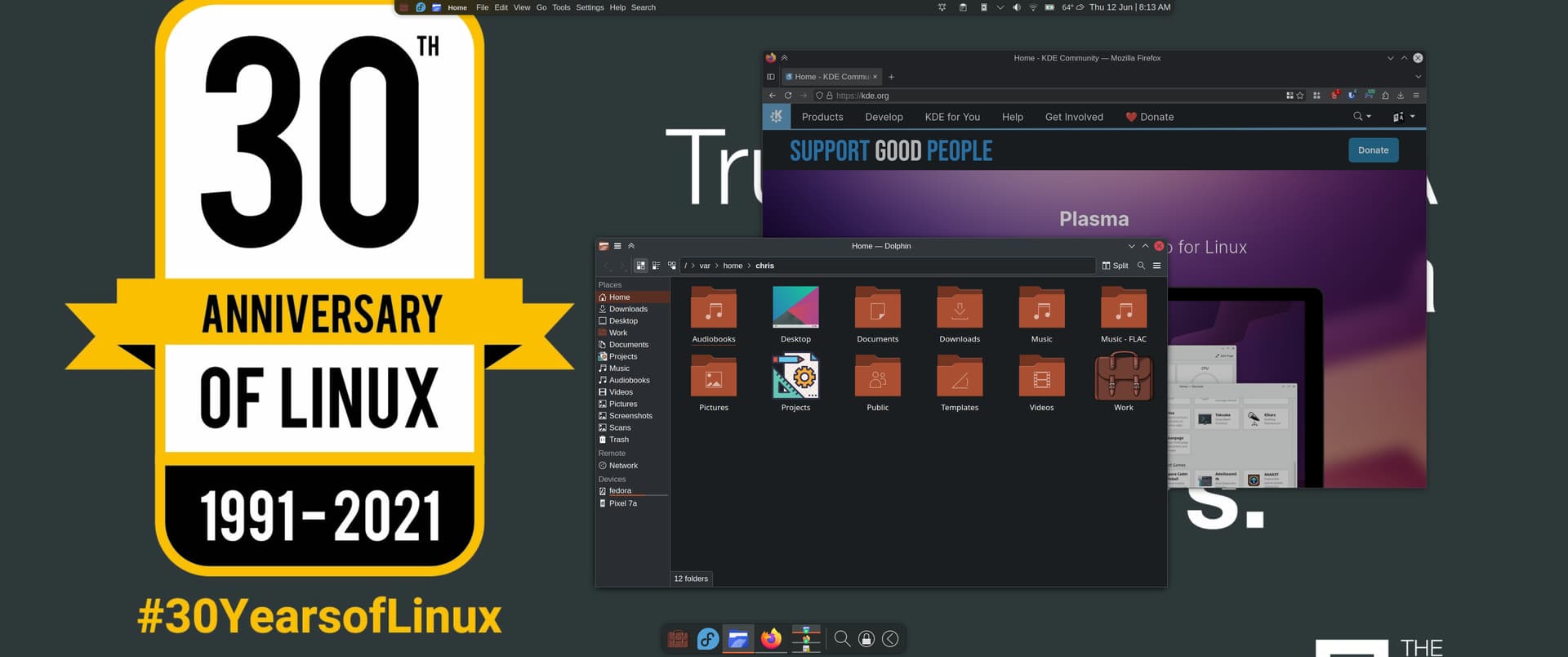Launch Firefox from the bottom dock
This screenshot has height=657, width=1568.
(771, 638)
